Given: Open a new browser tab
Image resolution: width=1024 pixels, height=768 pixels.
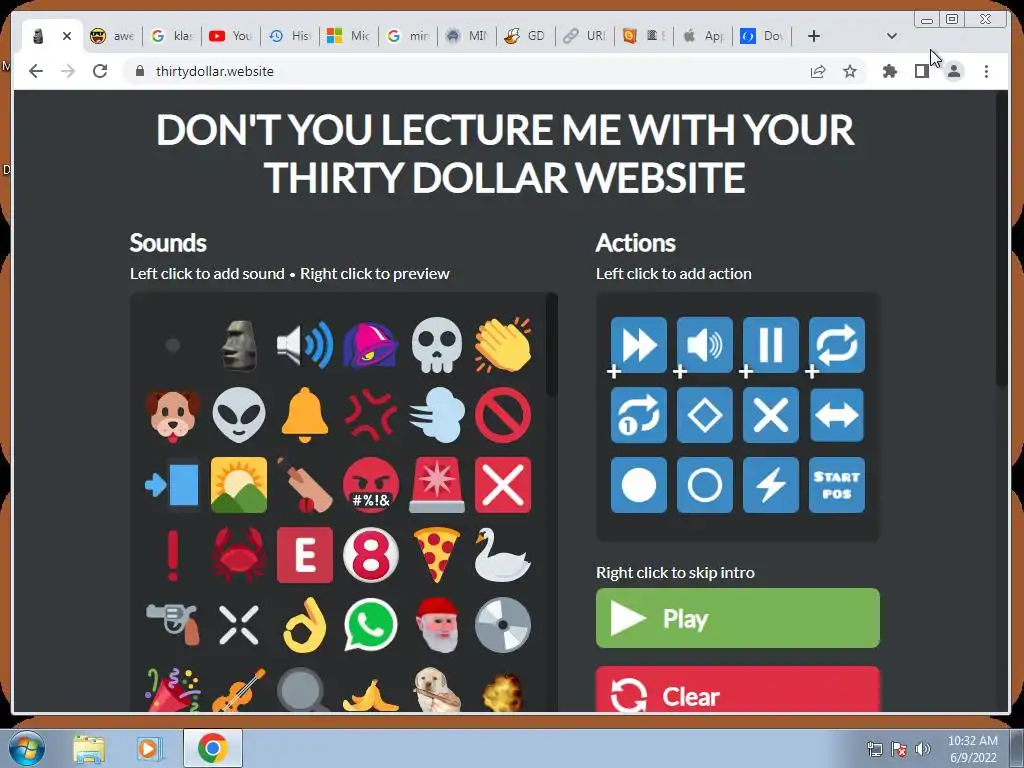Looking at the screenshot, I should coord(814,36).
